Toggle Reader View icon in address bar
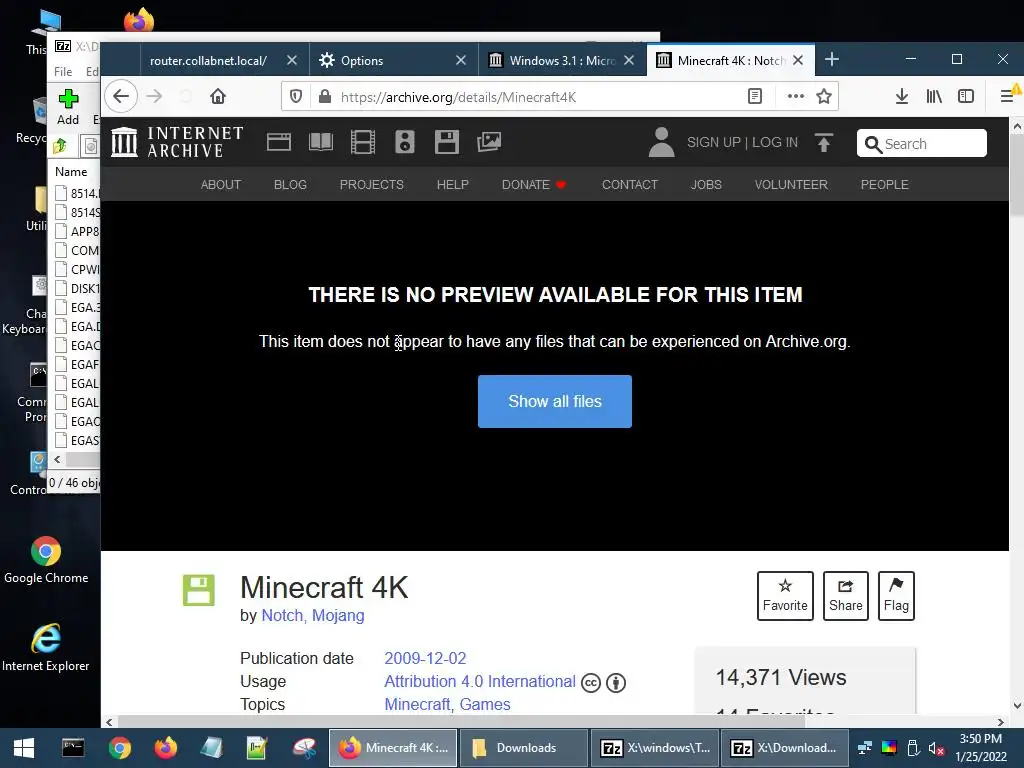The height and width of the screenshot is (768, 1024). coord(755,97)
